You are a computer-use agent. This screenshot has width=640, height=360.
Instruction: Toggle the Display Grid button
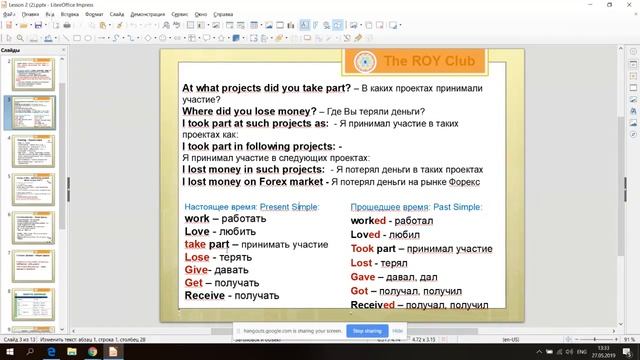190,25
